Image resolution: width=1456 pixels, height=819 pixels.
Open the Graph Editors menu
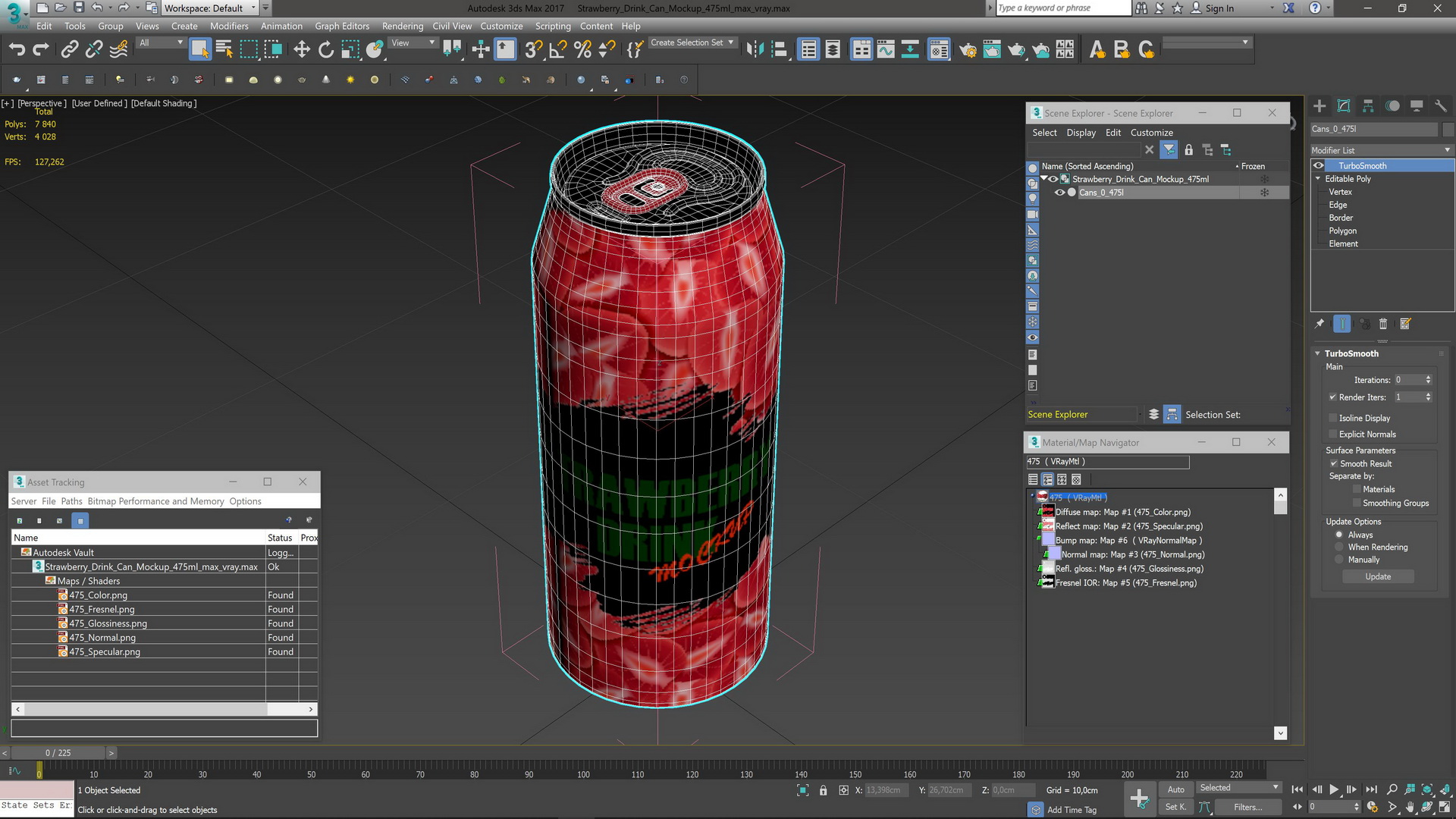(342, 26)
